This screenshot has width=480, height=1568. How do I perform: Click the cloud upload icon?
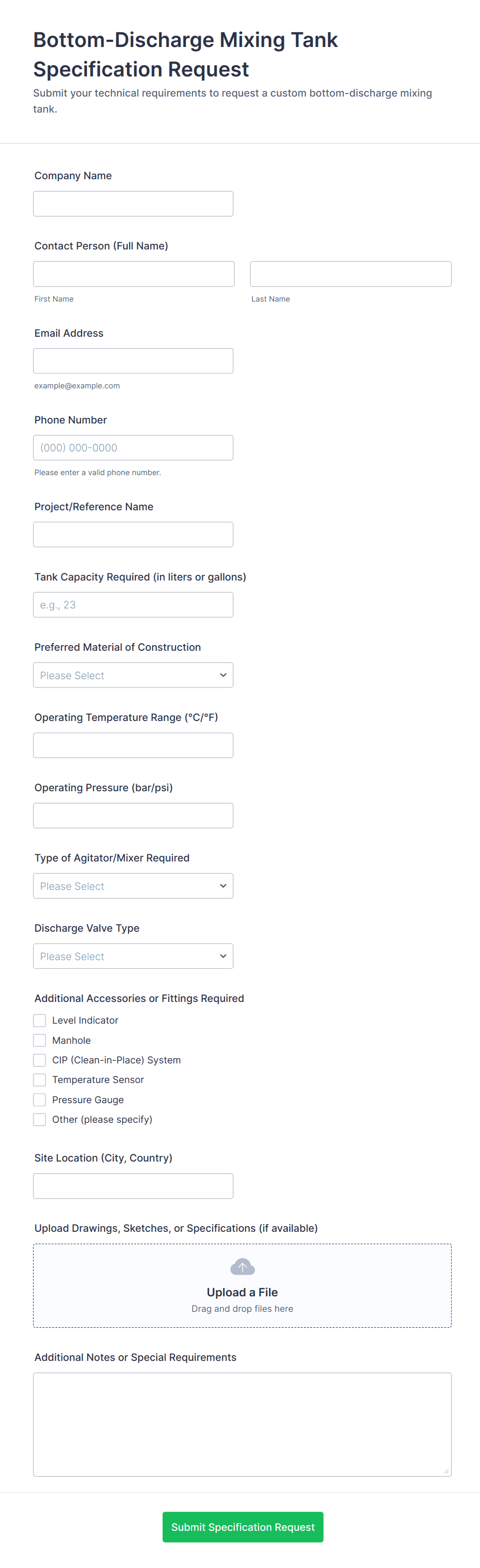click(x=242, y=1267)
